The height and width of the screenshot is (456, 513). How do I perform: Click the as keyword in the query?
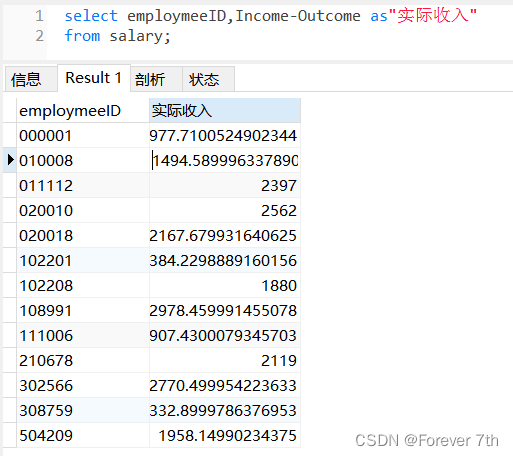379,16
